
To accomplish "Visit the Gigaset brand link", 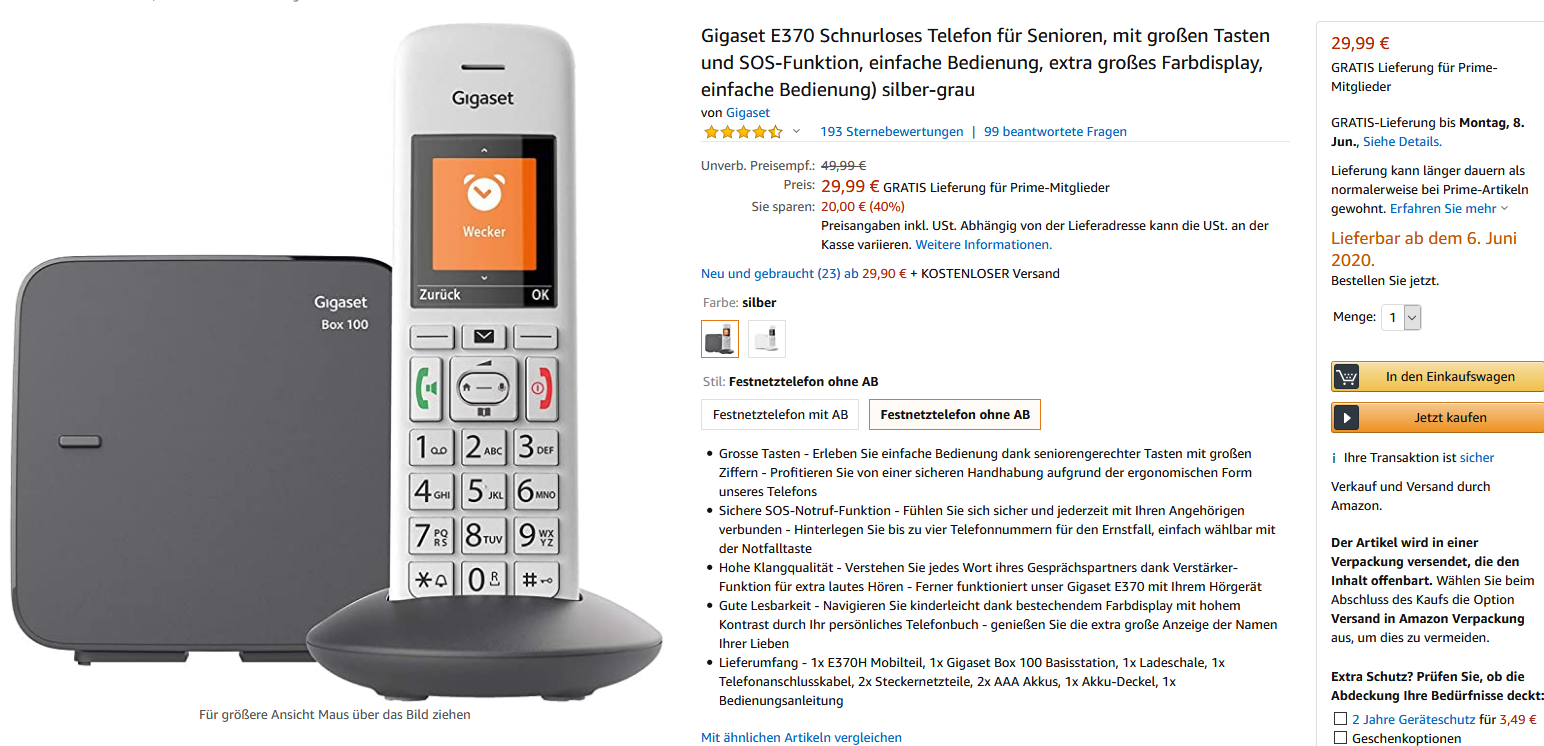I will (748, 113).
